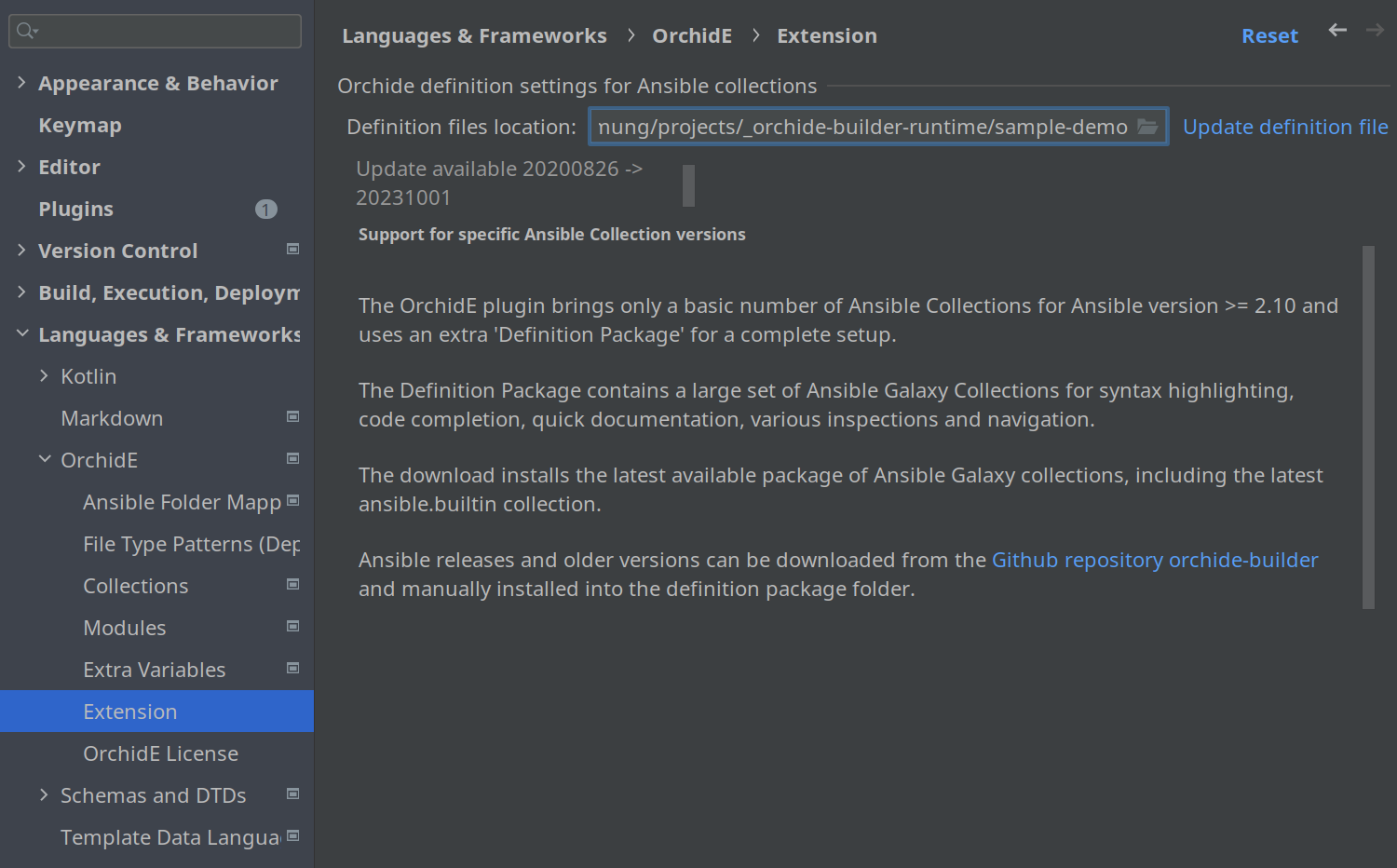This screenshot has height=868, width=1397.
Task: Open OrchidE License page
Action: [160, 754]
